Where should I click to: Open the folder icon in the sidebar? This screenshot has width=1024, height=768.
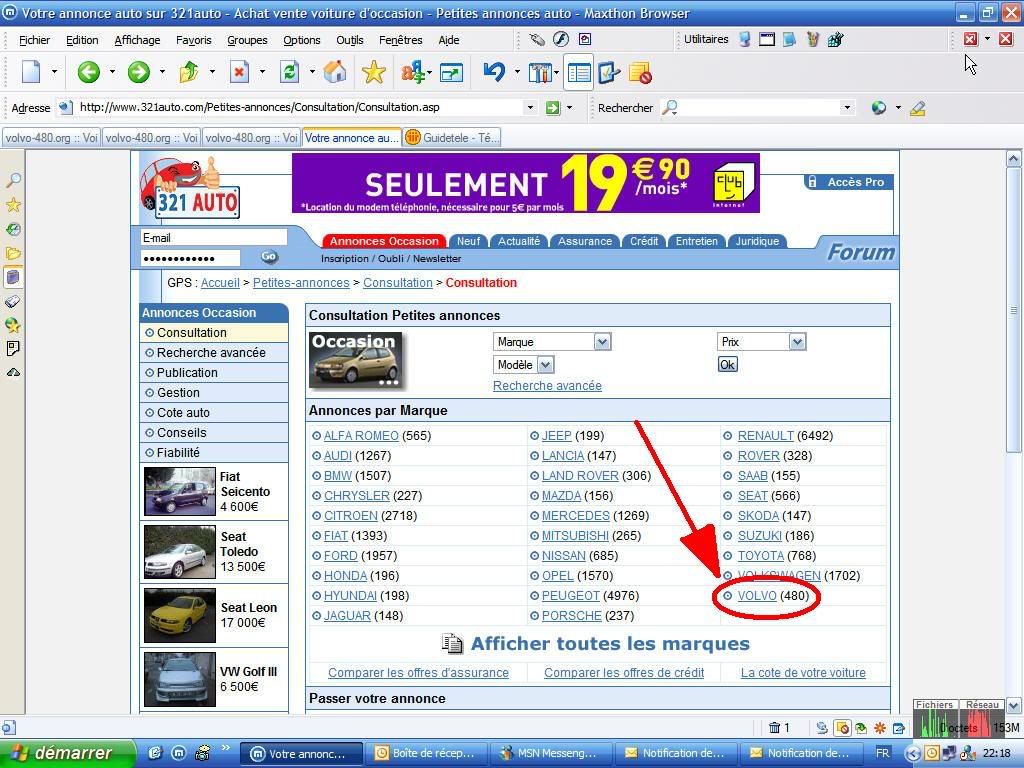pos(13,253)
